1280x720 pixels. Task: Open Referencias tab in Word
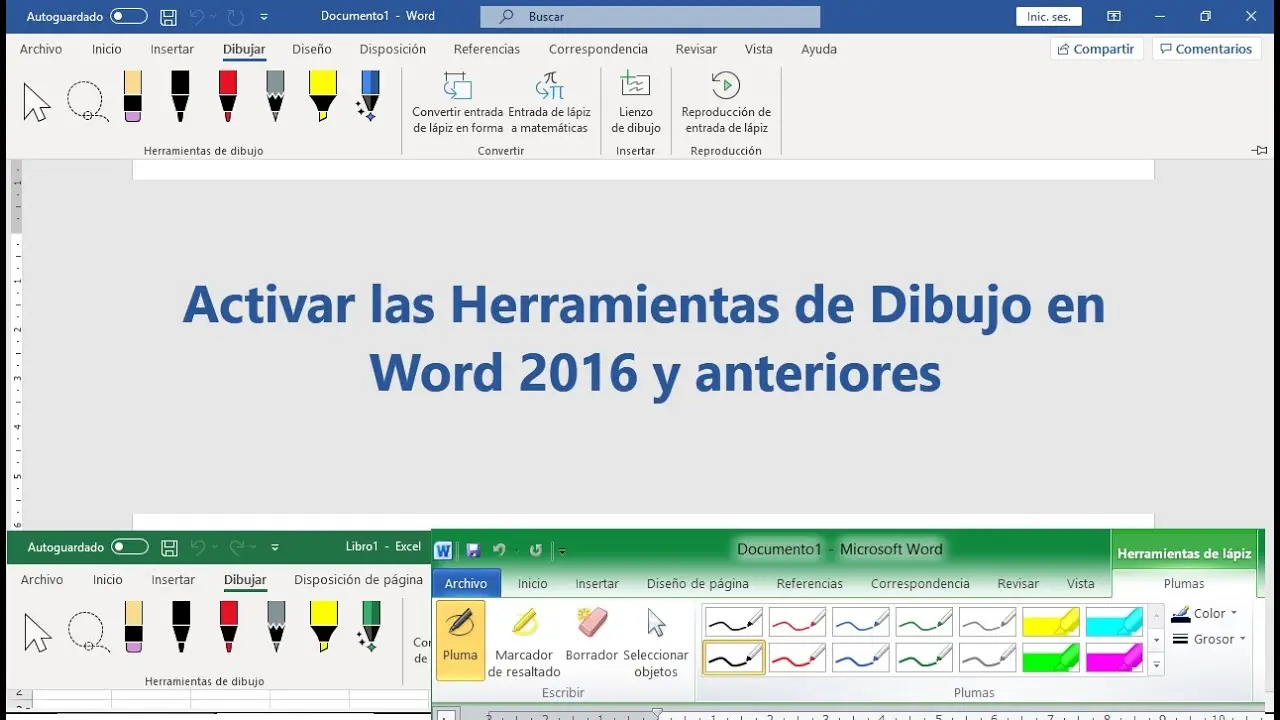(x=487, y=49)
